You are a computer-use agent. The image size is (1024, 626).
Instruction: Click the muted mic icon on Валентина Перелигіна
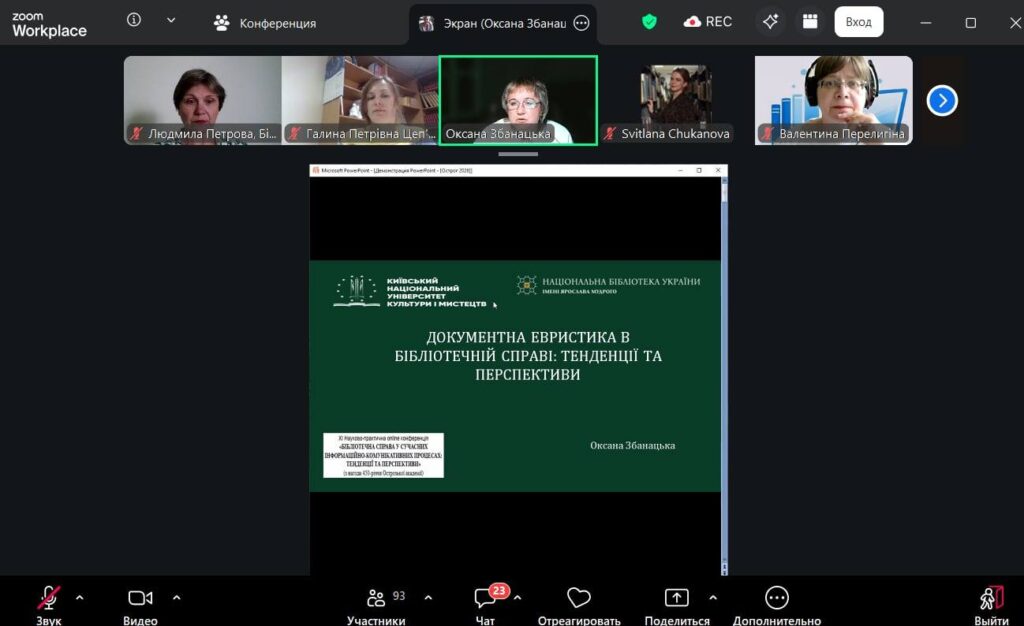(767, 134)
